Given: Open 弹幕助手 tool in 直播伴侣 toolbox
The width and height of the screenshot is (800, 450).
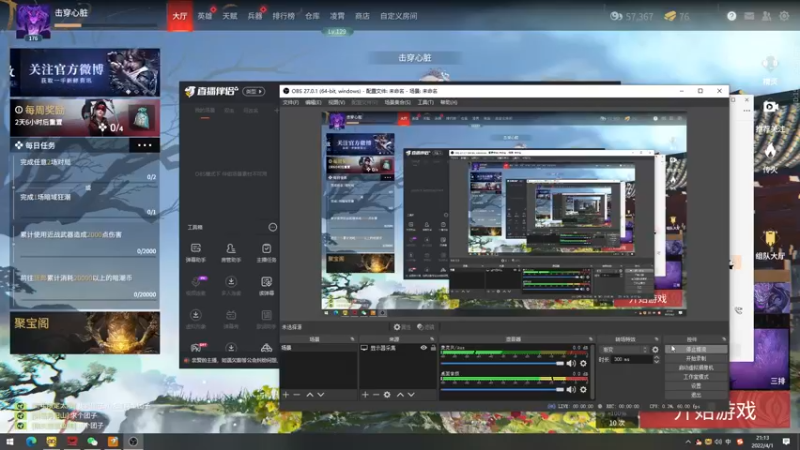Looking at the screenshot, I should [x=195, y=253].
